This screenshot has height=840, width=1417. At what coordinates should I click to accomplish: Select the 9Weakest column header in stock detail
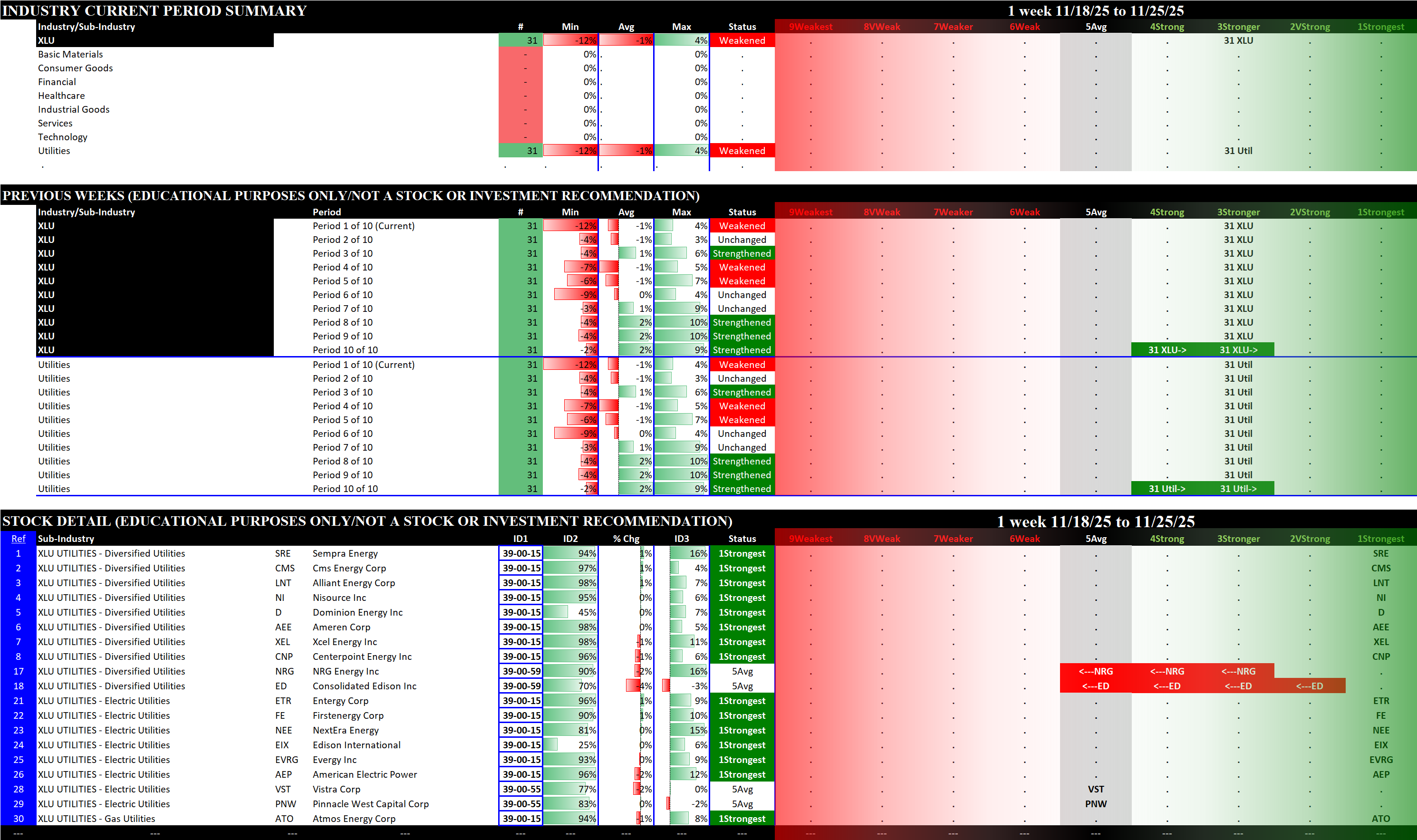tap(810, 539)
